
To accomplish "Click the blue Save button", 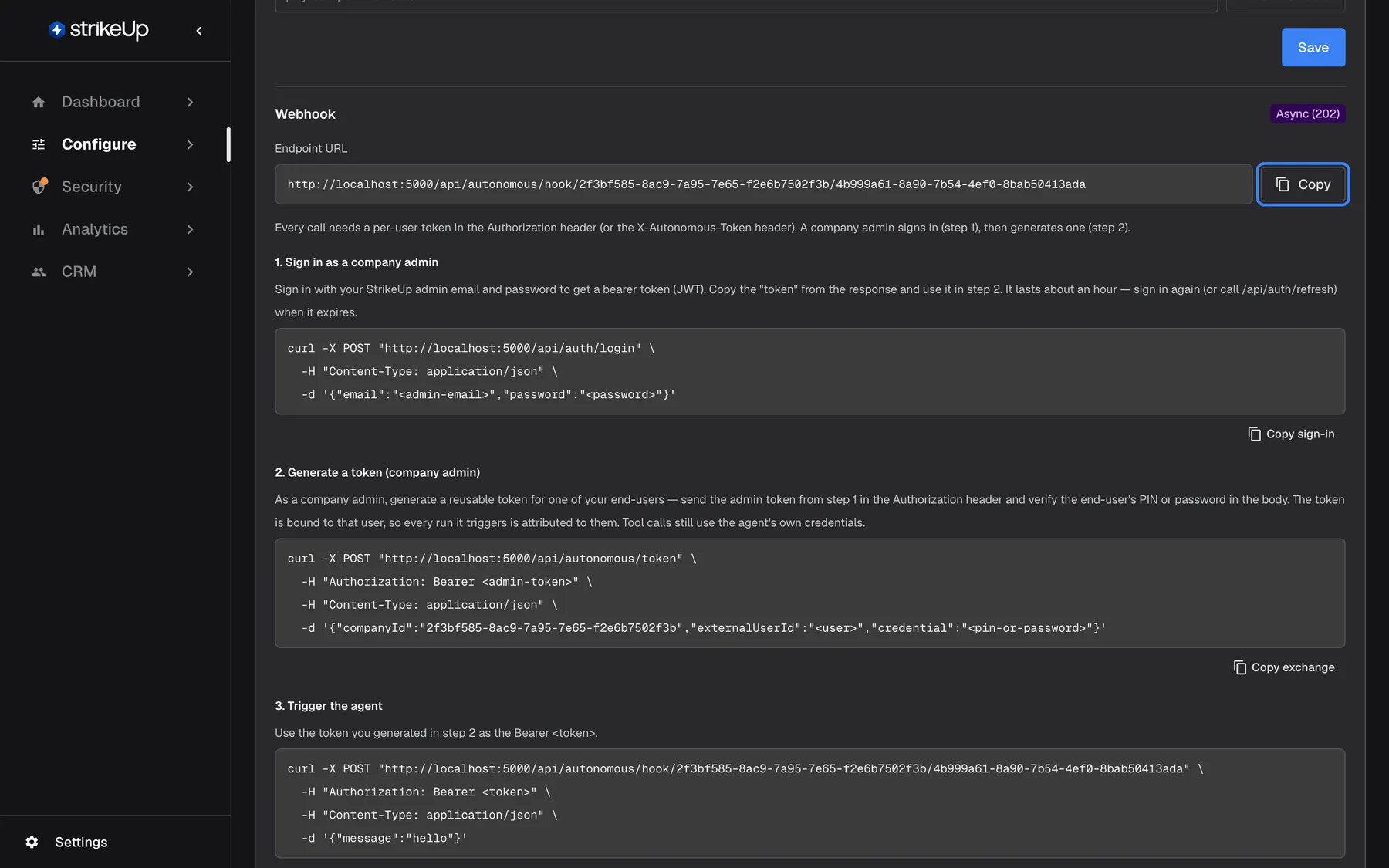I will click(1313, 47).
